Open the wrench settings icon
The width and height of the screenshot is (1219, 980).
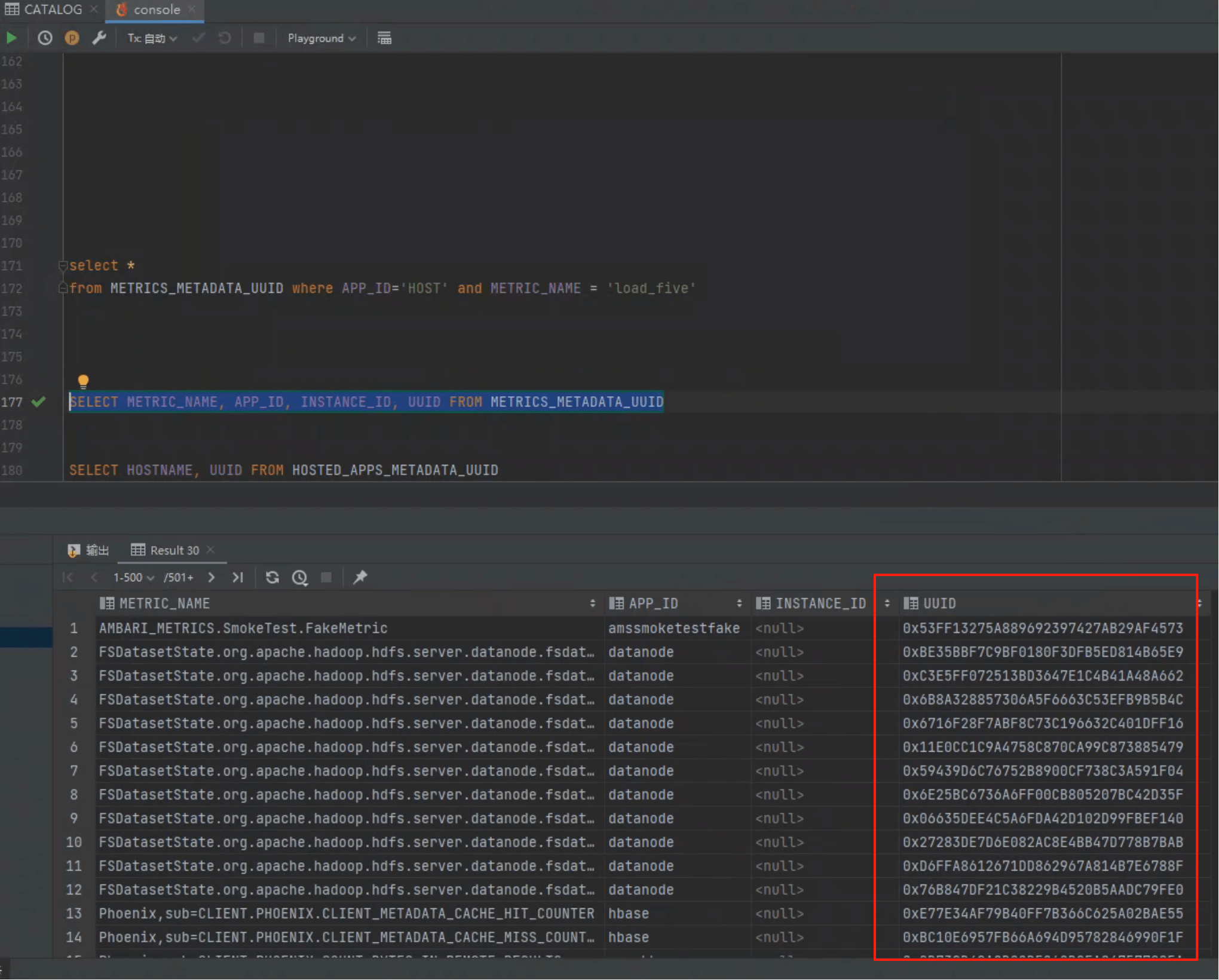coord(99,38)
